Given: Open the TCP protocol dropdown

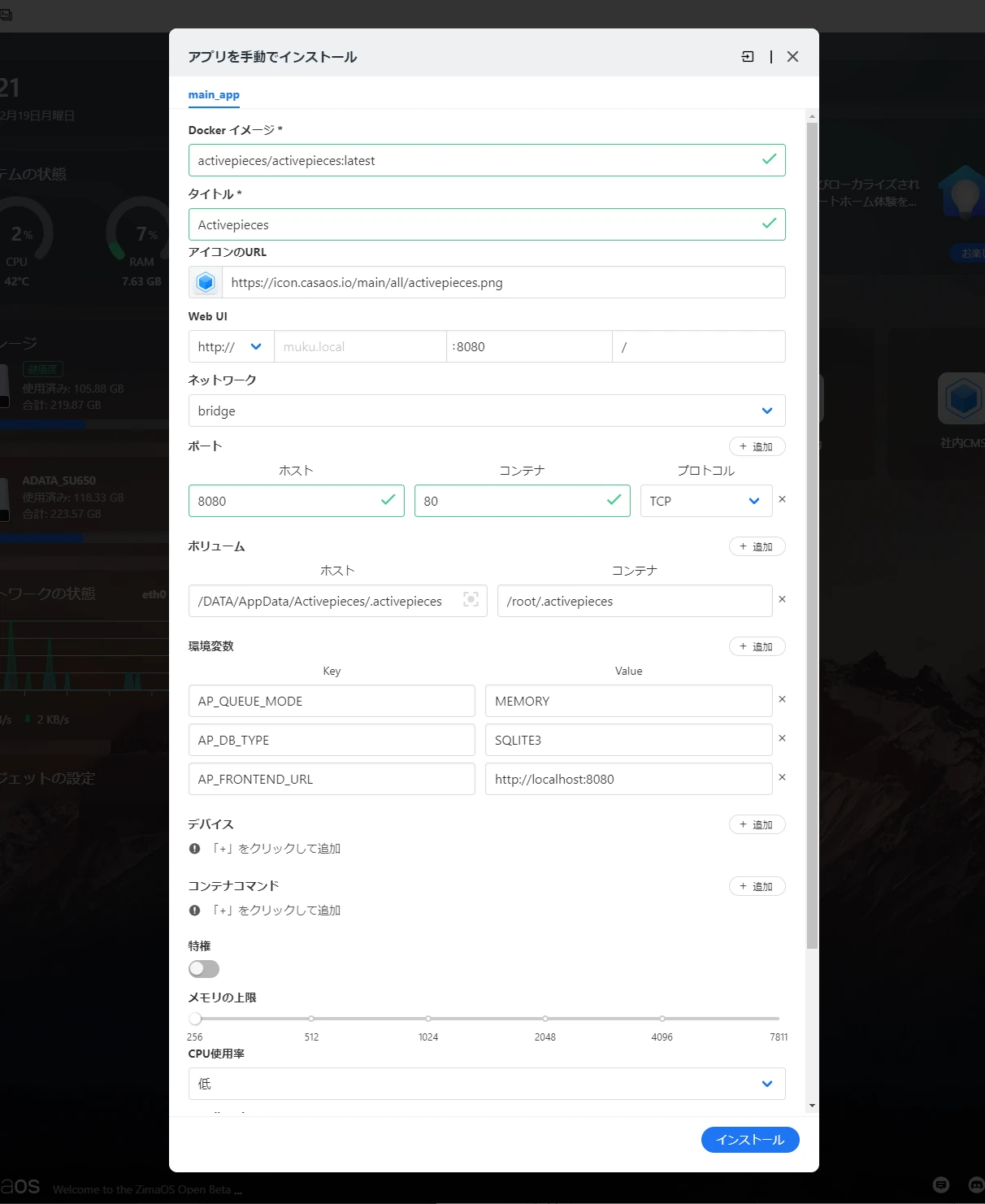Looking at the screenshot, I should (x=705, y=501).
